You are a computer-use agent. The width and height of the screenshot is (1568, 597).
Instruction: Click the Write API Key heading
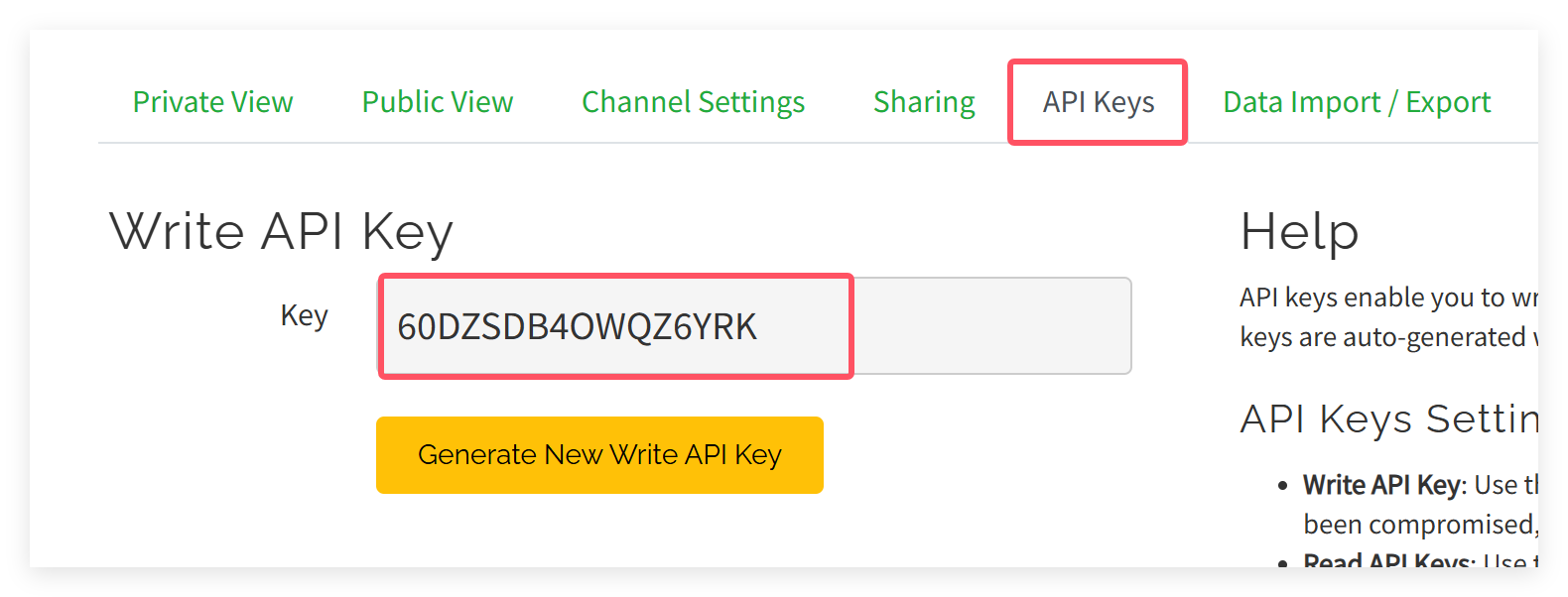click(281, 232)
